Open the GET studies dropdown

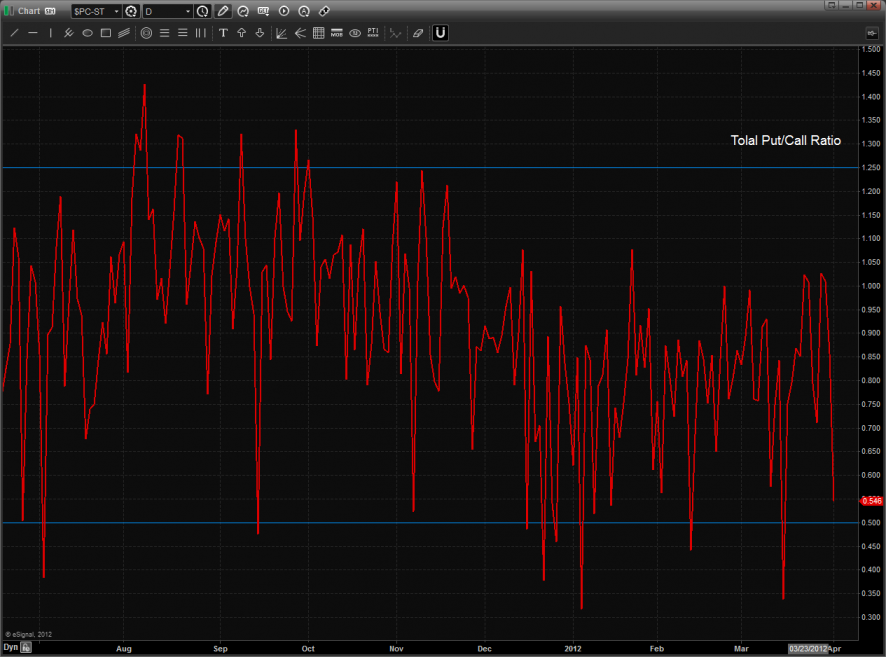(x=262, y=11)
